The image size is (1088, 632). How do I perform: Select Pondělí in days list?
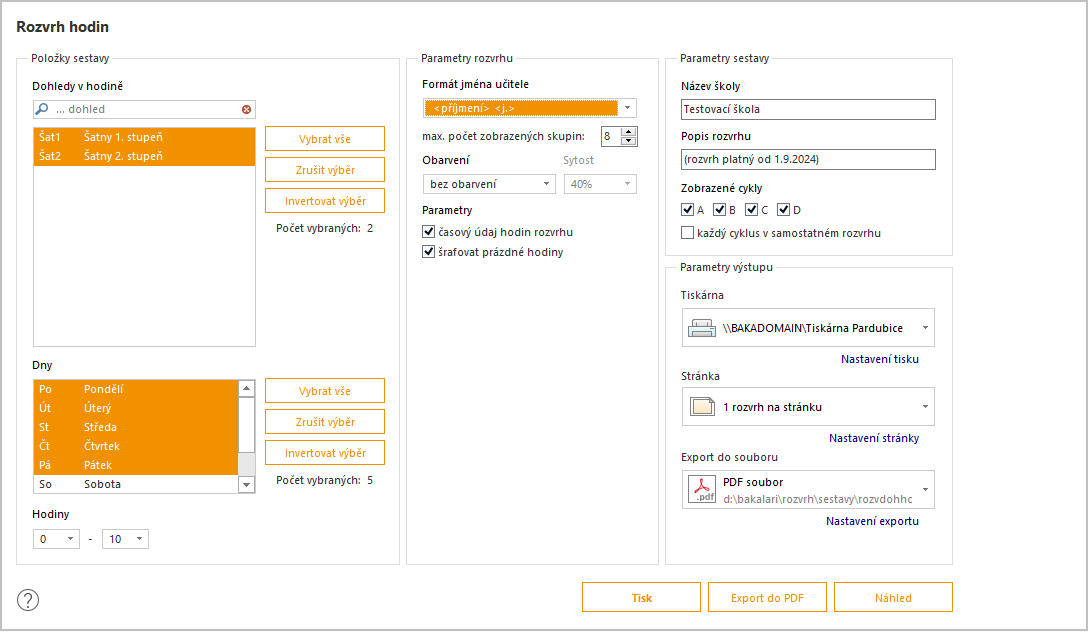click(135, 389)
